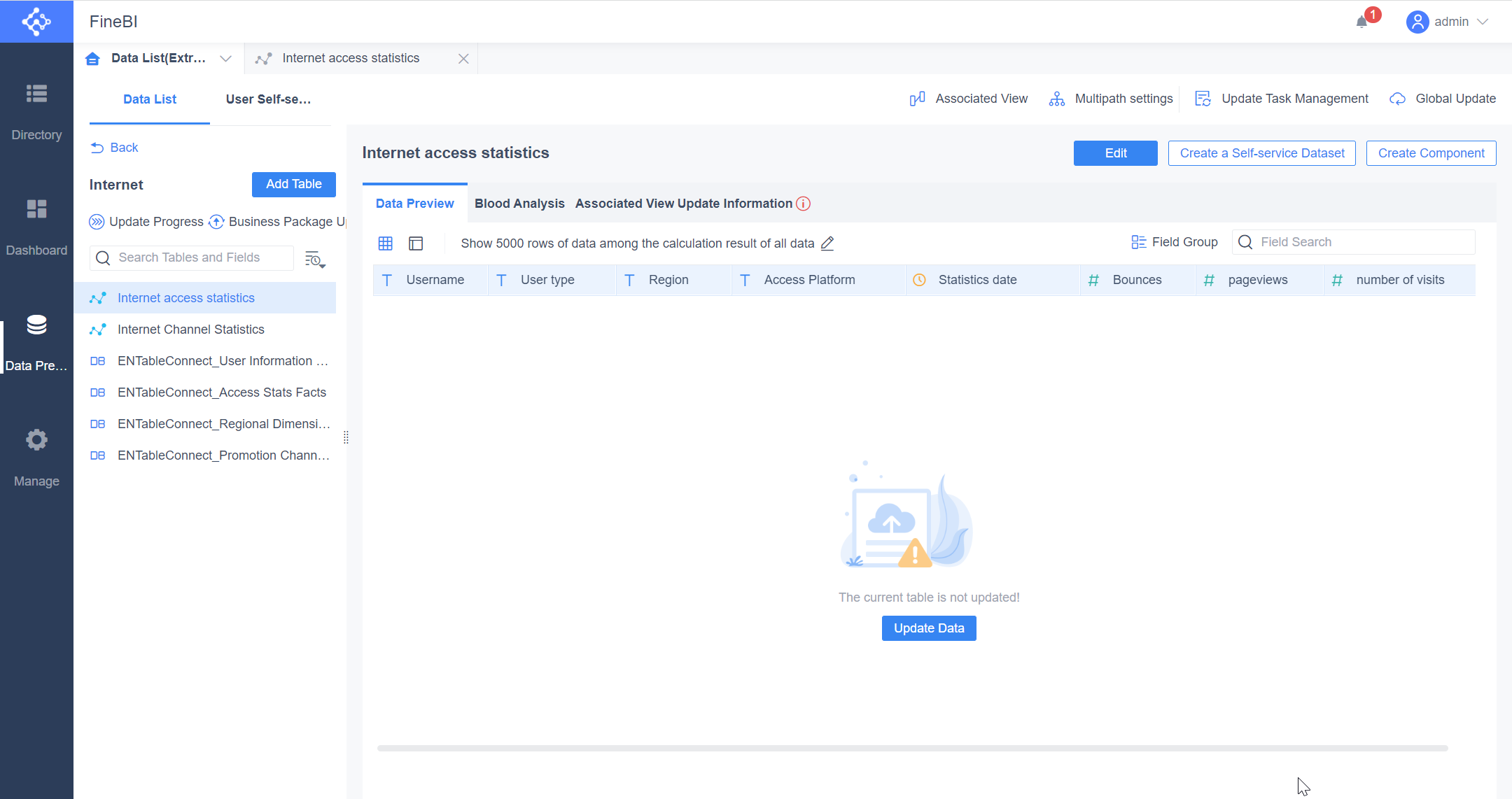This screenshot has width=1512, height=799.
Task: Open the Data Preparation sidebar section
Action: (36, 343)
